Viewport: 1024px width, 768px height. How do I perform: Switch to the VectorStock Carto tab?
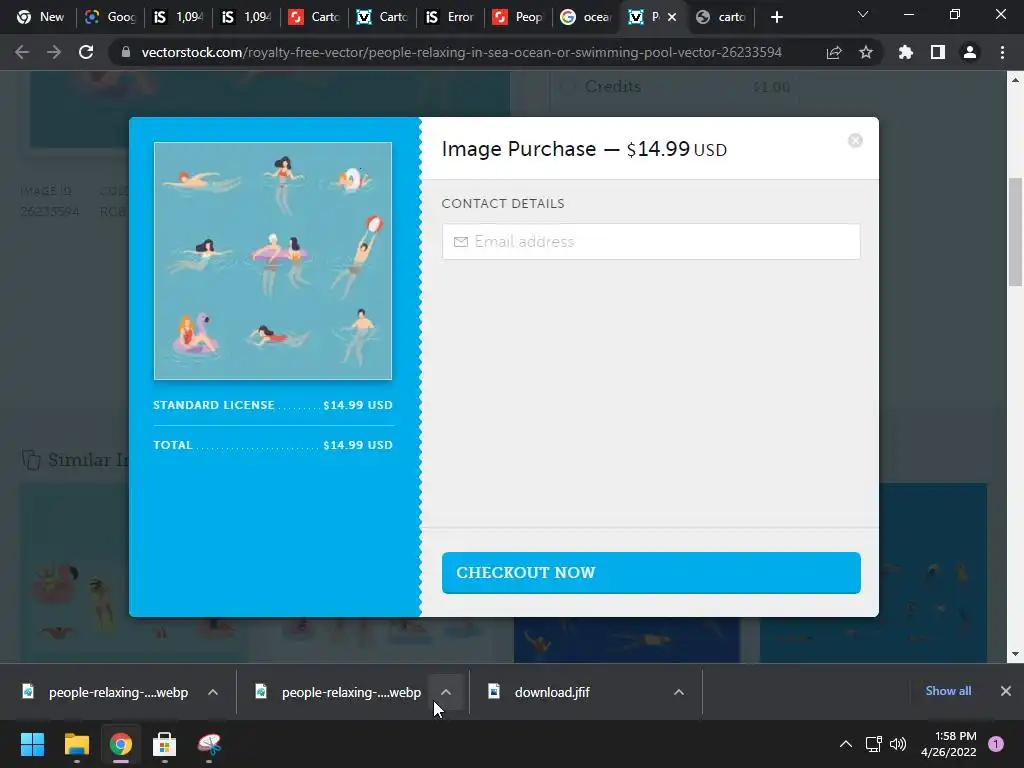tap(381, 17)
